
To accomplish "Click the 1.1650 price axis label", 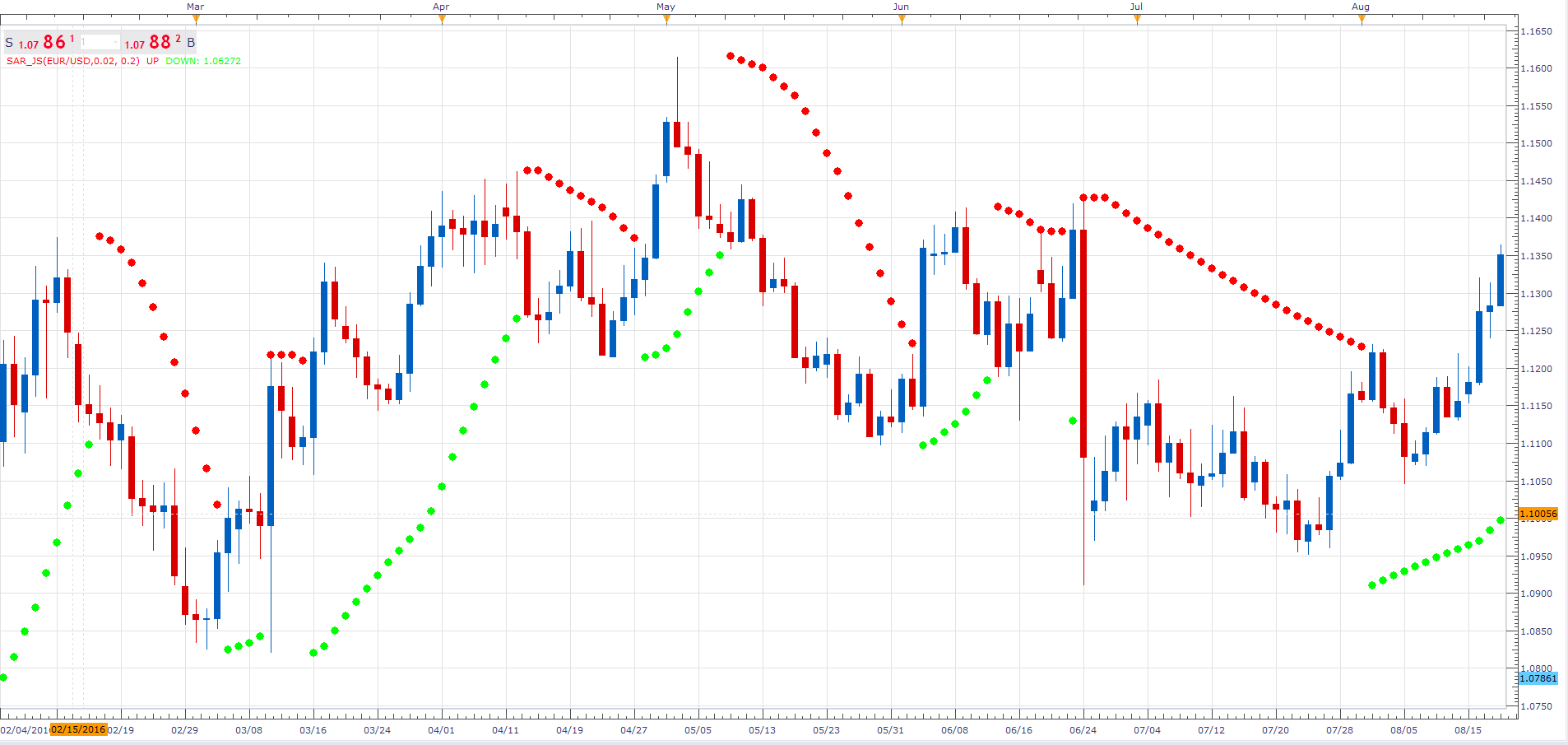I will pos(1536,31).
